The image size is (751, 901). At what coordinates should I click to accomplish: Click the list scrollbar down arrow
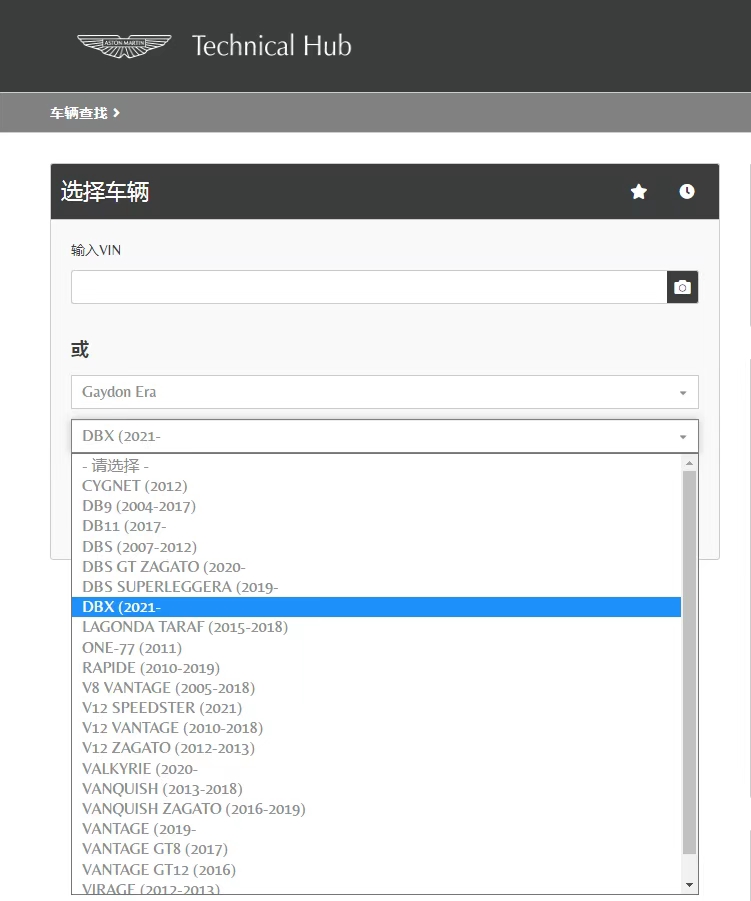(x=689, y=885)
